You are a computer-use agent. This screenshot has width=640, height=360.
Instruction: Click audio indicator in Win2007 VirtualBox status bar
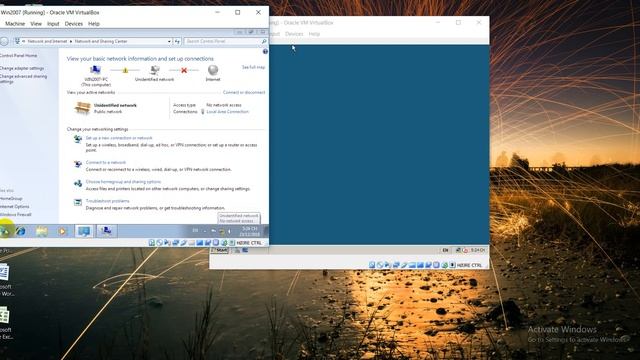coord(167,243)
